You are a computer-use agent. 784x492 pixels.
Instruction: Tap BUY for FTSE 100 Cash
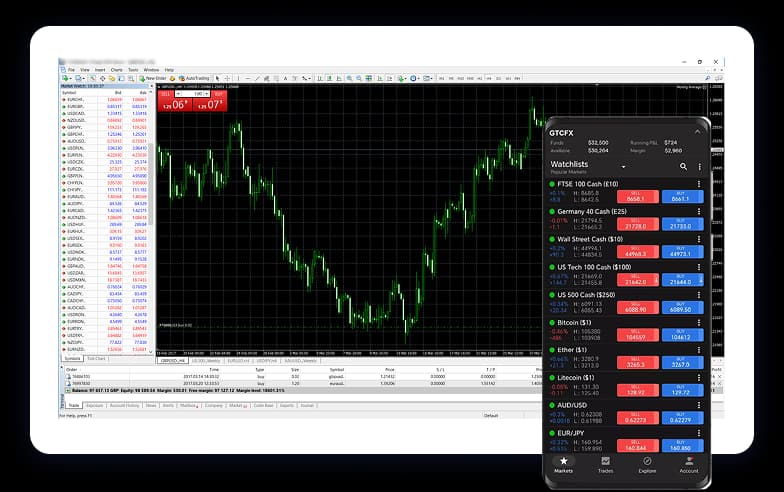click(x=682, y=196)
